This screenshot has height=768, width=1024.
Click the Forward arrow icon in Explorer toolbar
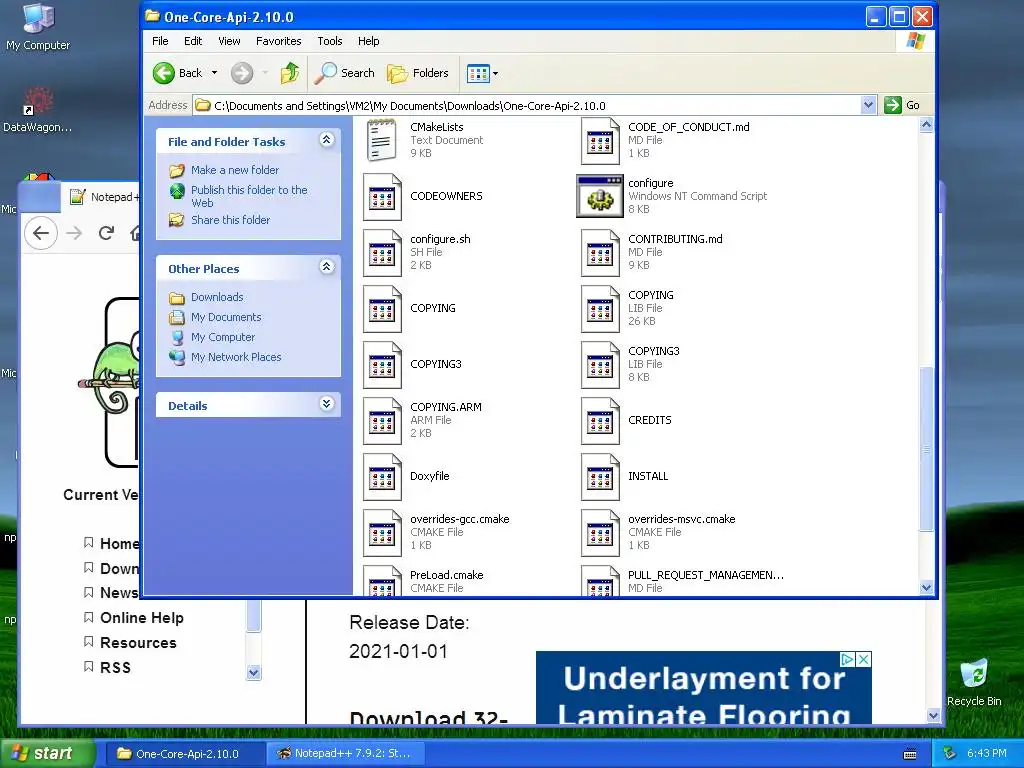[242, 73]
